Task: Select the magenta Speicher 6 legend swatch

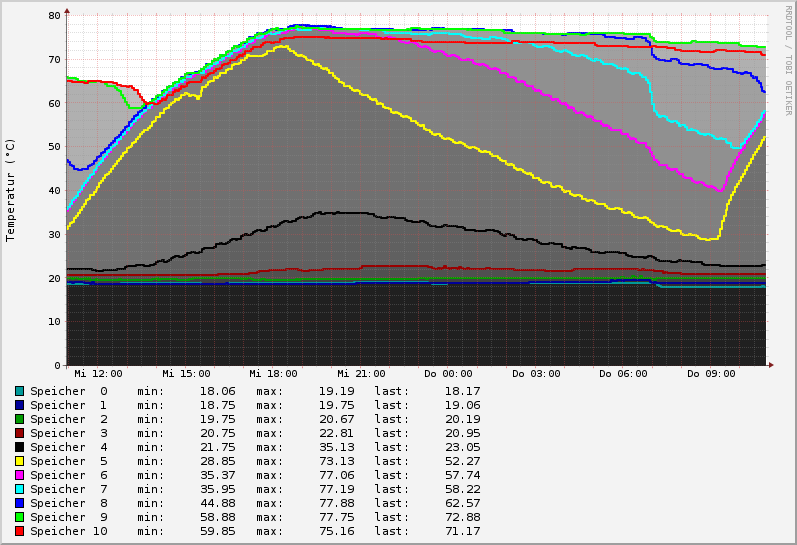Action: 19,475
